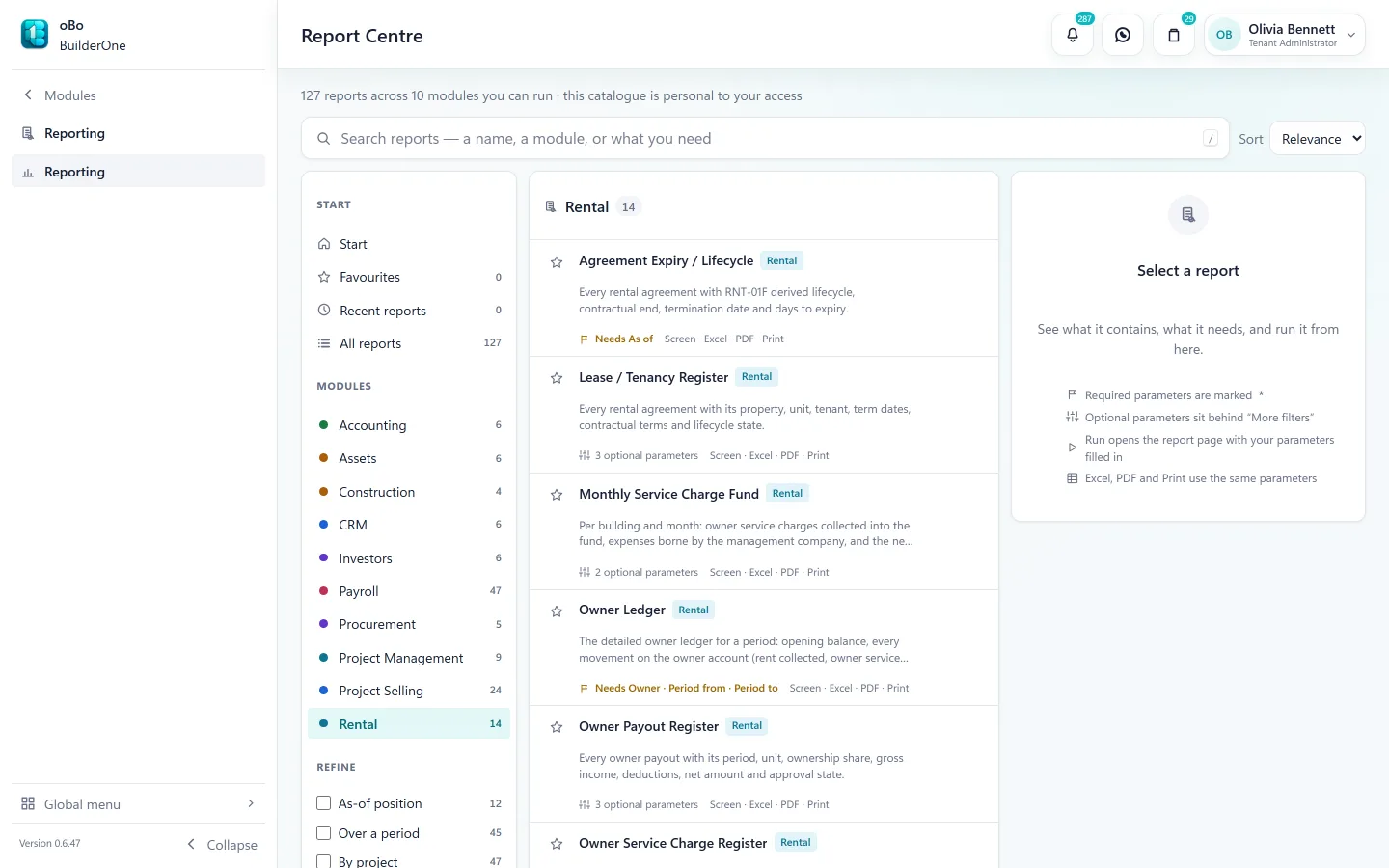
Task: Collapse the sidebar
Action: pyautogui.click(x=223, y=845)
